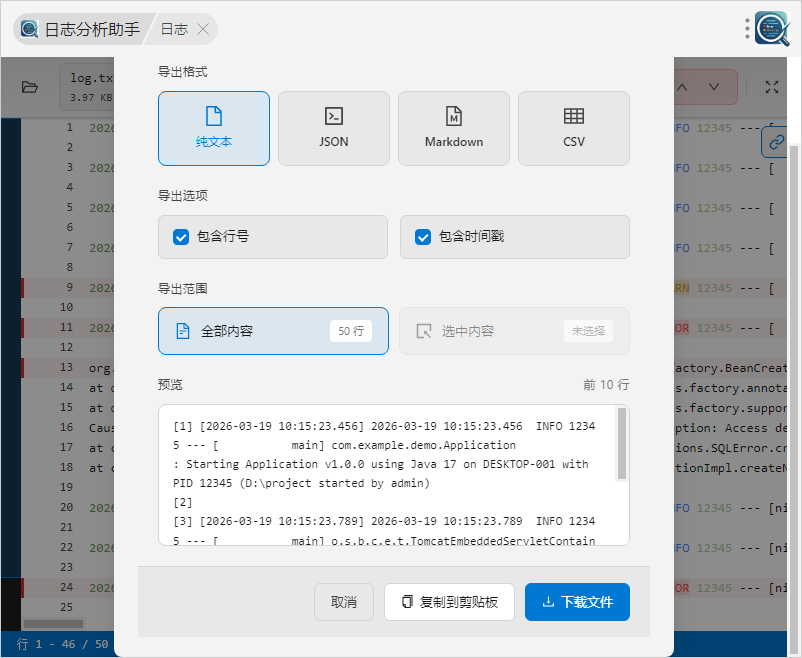Select JSON export format

[334, 128]
